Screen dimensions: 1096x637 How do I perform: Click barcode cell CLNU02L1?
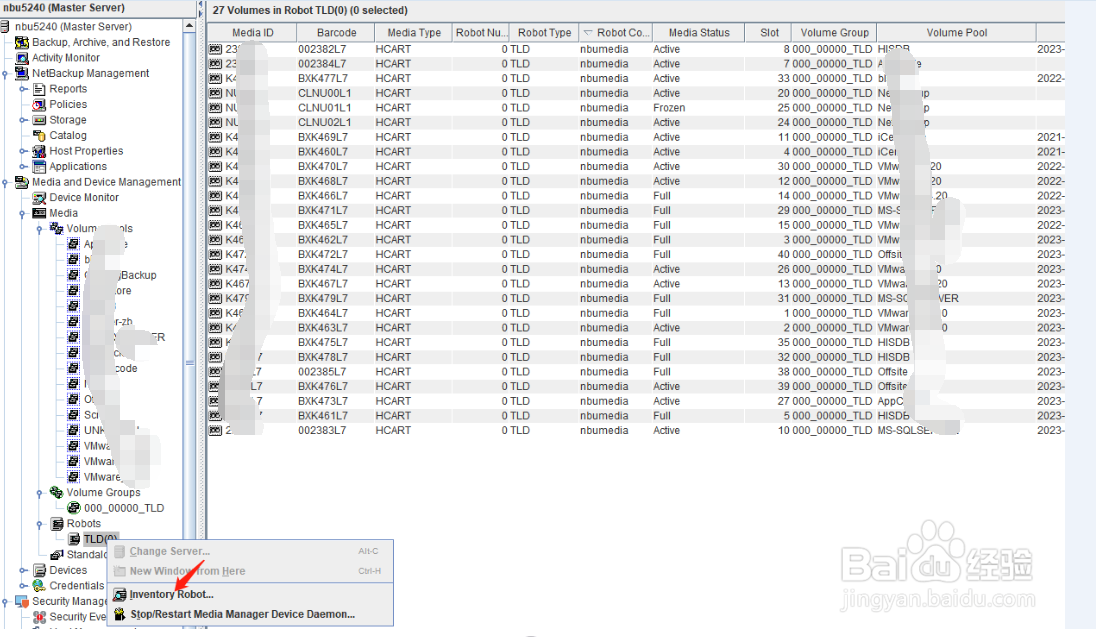click(x=324, y=122)
